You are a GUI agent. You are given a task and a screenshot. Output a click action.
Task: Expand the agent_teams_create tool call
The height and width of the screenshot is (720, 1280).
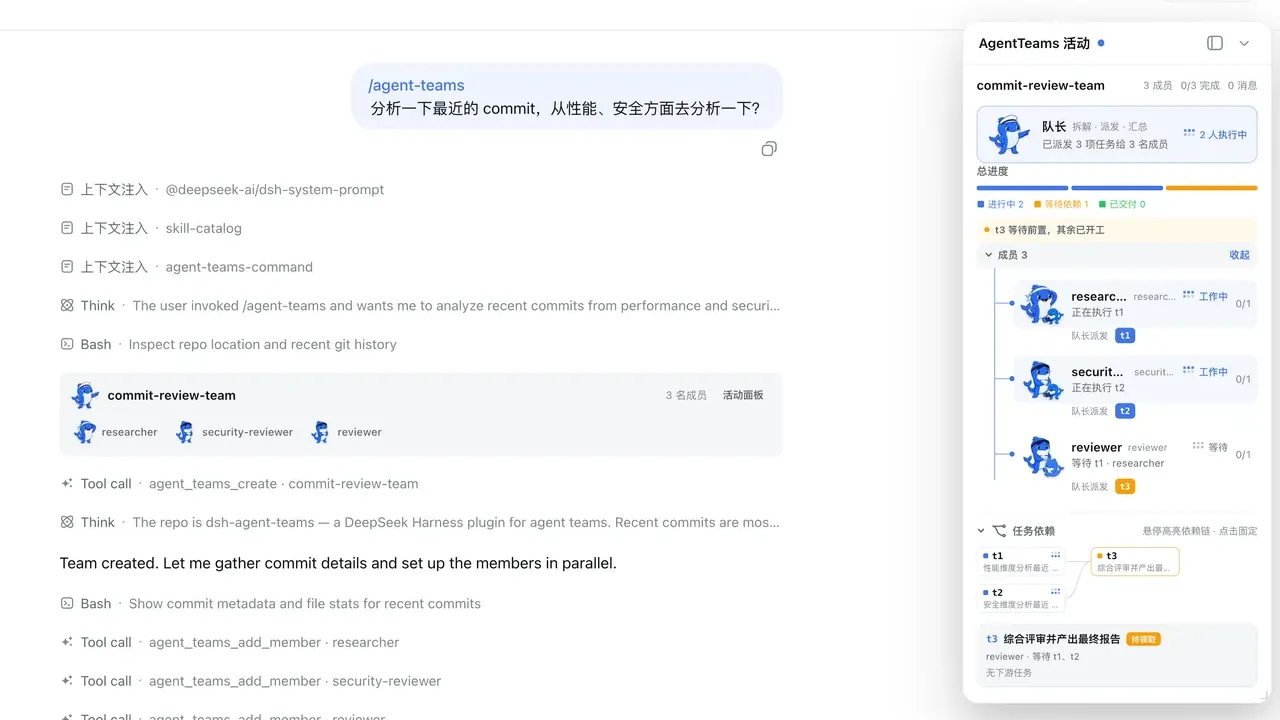pos(240,484)
